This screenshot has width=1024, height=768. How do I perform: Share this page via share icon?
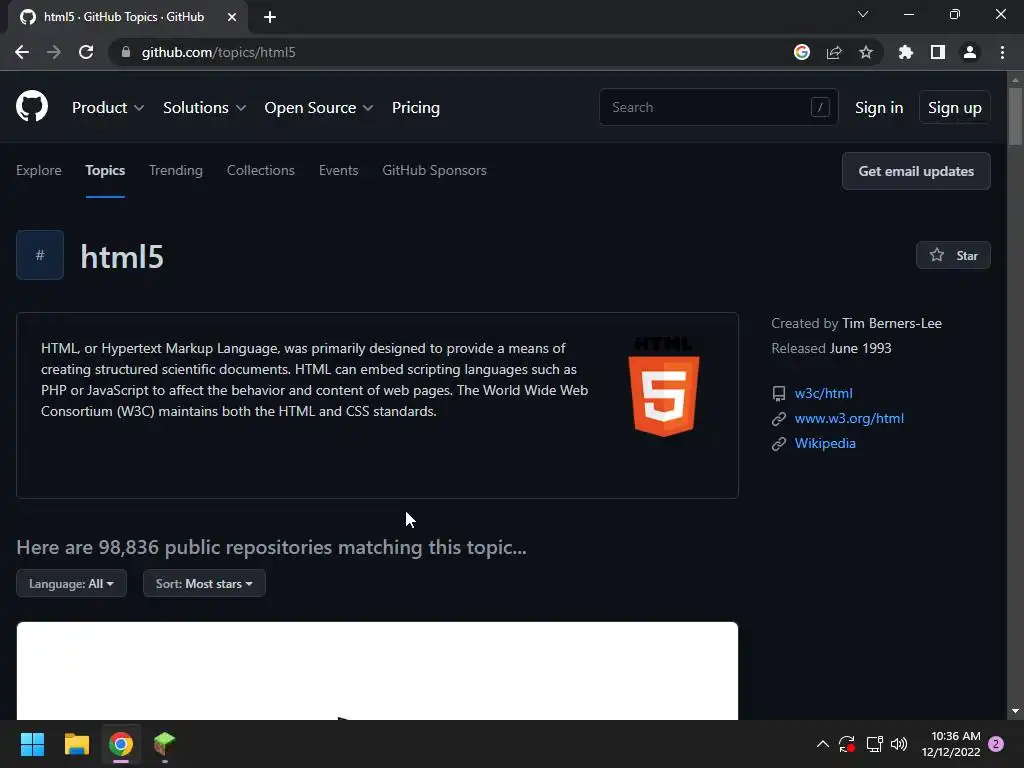tap(834, 52)
